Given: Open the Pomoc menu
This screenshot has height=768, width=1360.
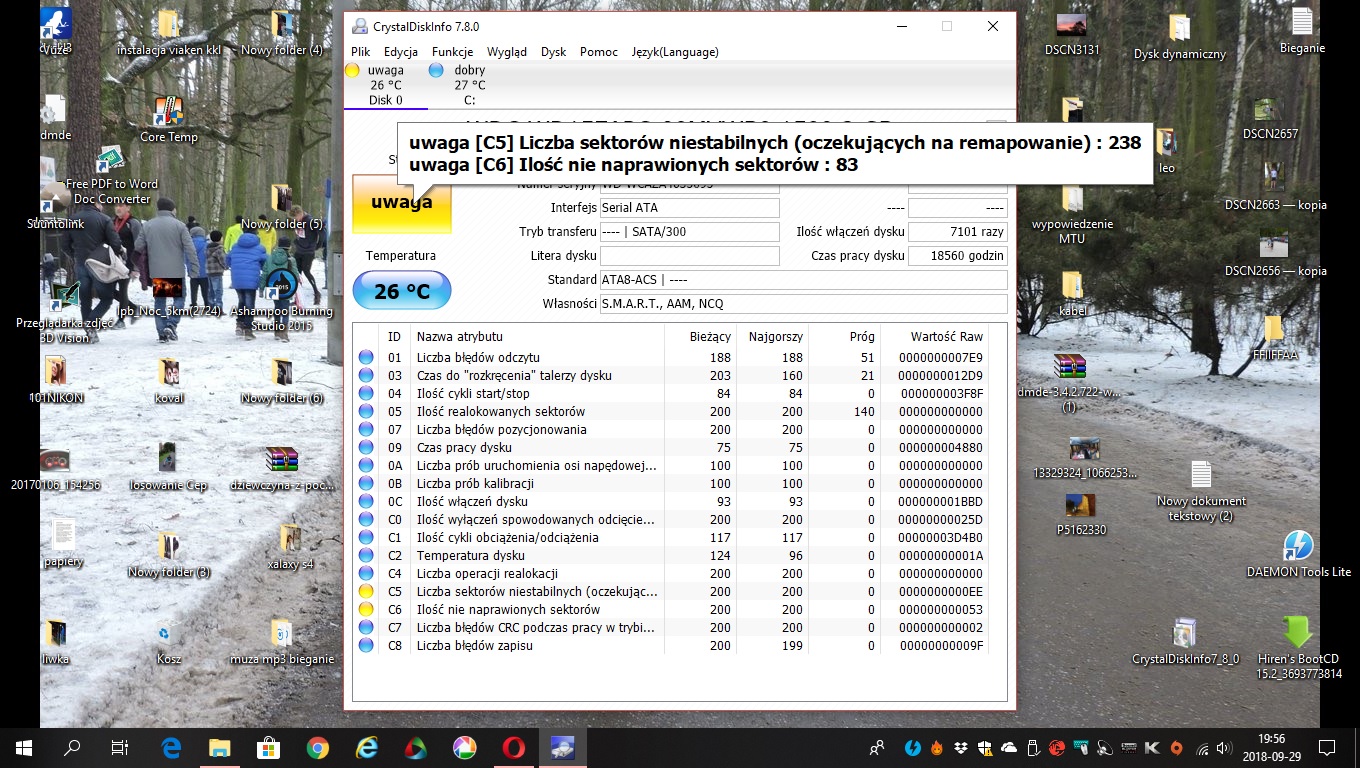Looking at the screenshot, I should (599, 52).
